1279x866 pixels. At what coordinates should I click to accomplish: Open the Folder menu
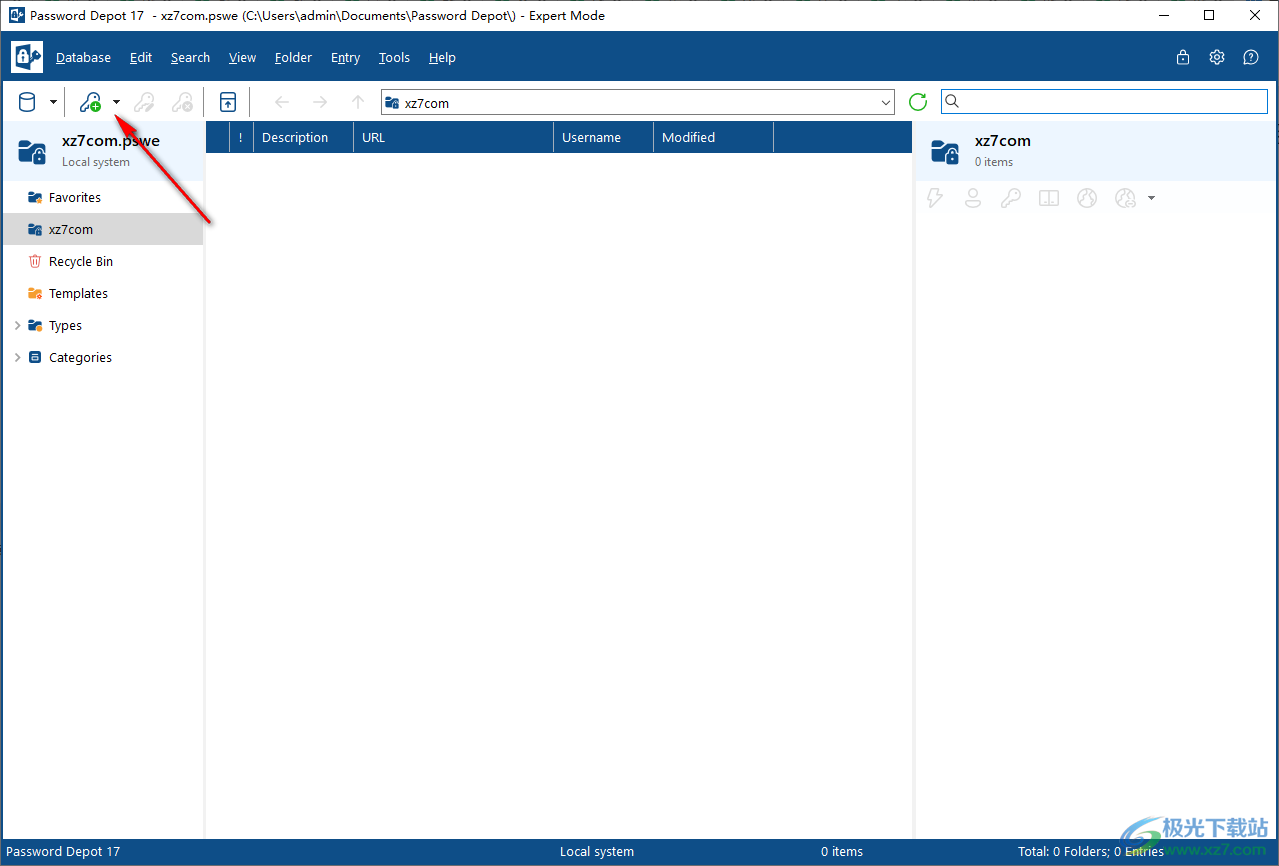(x=294, y=58)
